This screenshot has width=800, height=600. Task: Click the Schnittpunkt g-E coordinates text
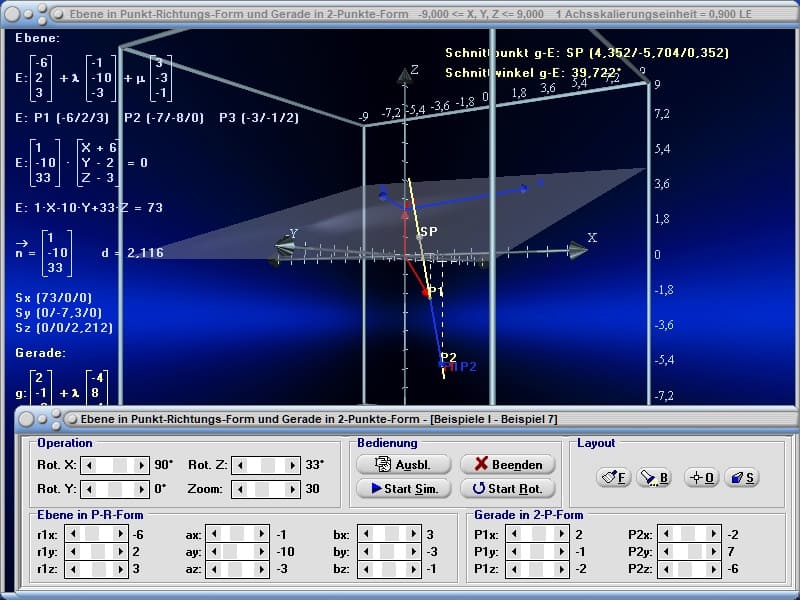click(587, 53)
